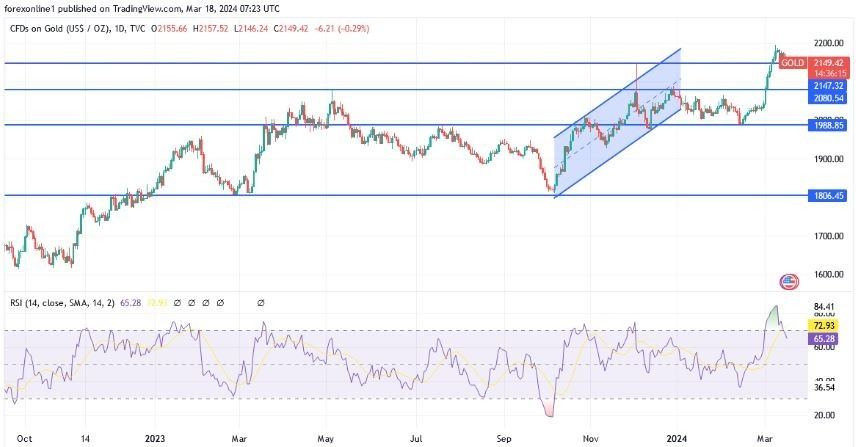Click the 1600.00 price axis label
The width and height of the screenshot is (856, 447).
pos(828,274)
